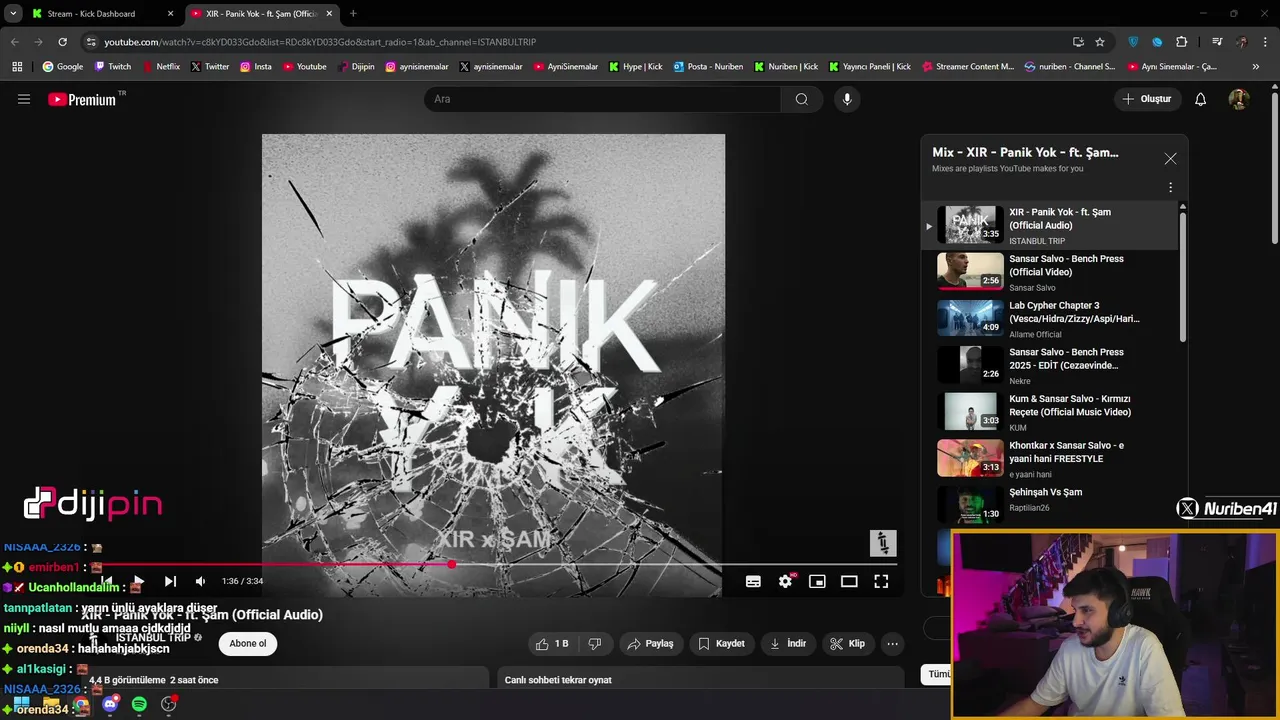The image size is (1280, 720).
Task: Skip to the next video
Action: pyautogui.click(x=170, y=581)
